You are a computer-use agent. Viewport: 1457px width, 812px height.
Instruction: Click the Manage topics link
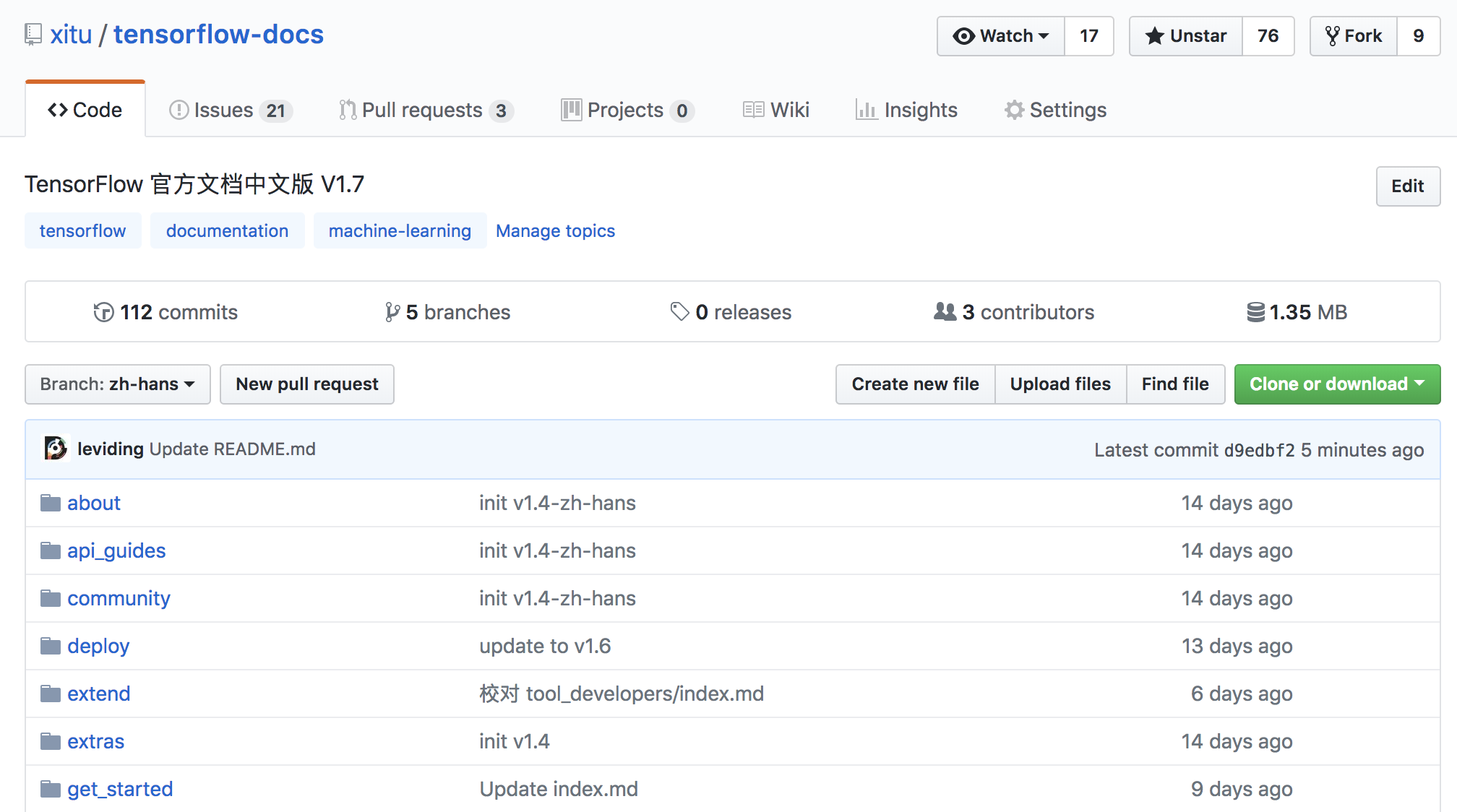(555, 231)
